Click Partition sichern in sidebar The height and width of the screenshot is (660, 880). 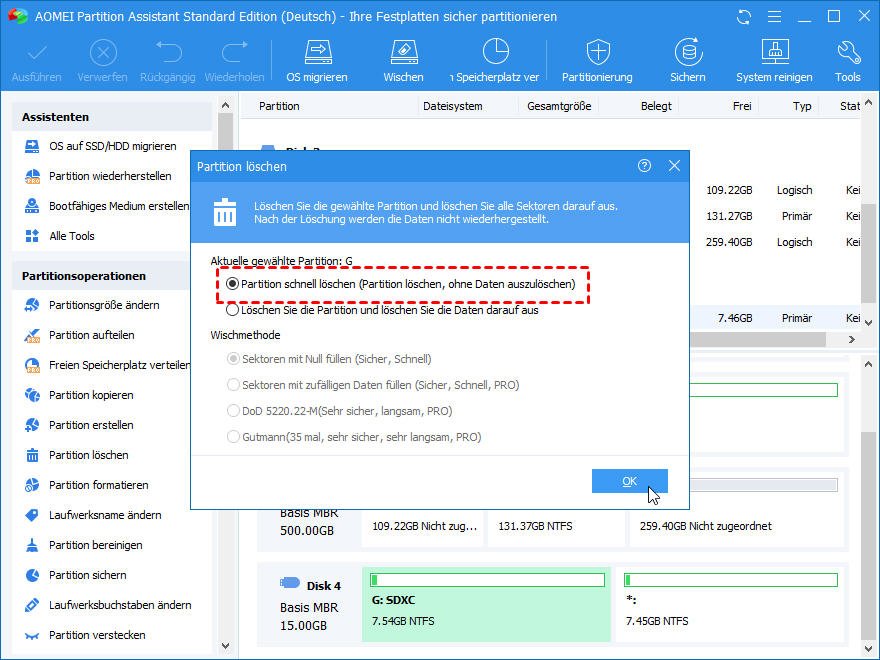pos(76,575)
